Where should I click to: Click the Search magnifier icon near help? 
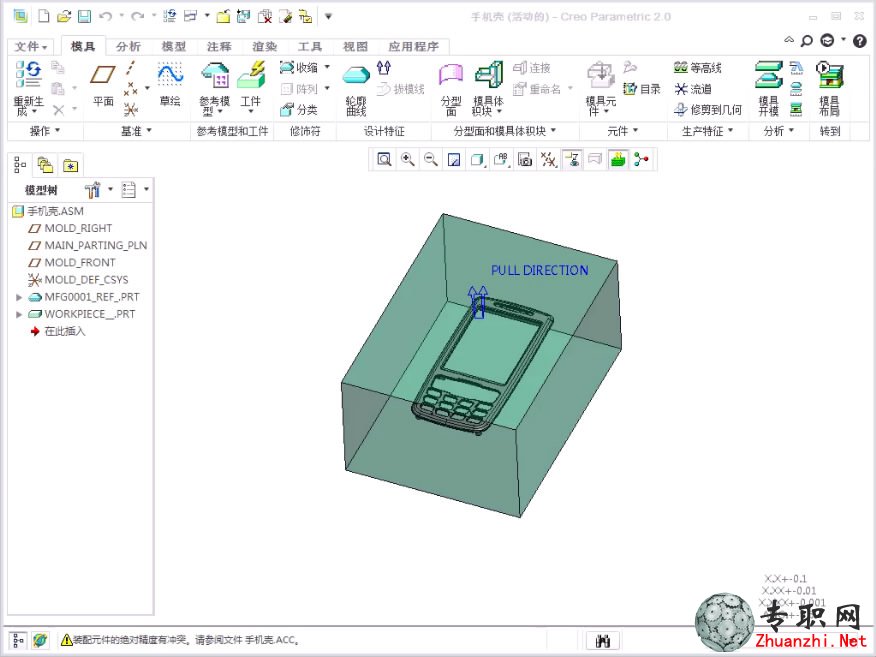[x=807, y=40]
